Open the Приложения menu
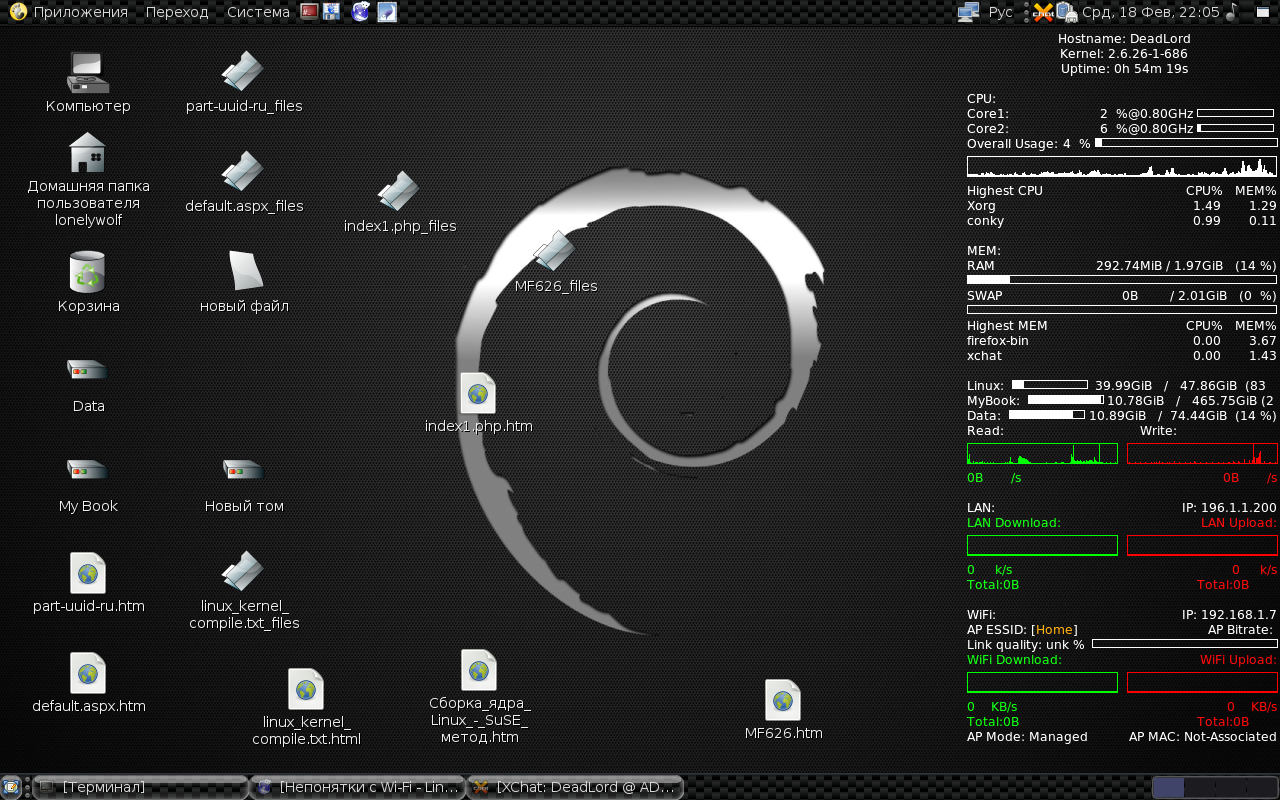The image size is (1280, 800). [69, 12]
